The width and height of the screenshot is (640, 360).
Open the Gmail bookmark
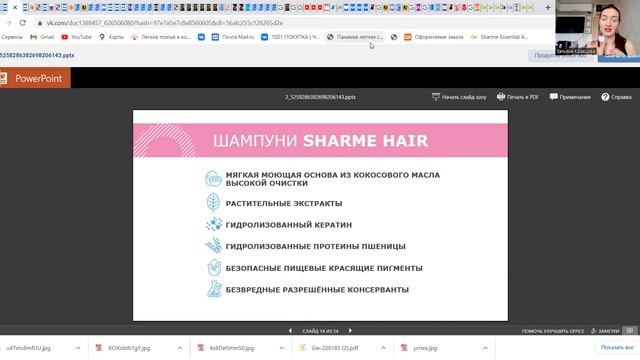(42, 37)
